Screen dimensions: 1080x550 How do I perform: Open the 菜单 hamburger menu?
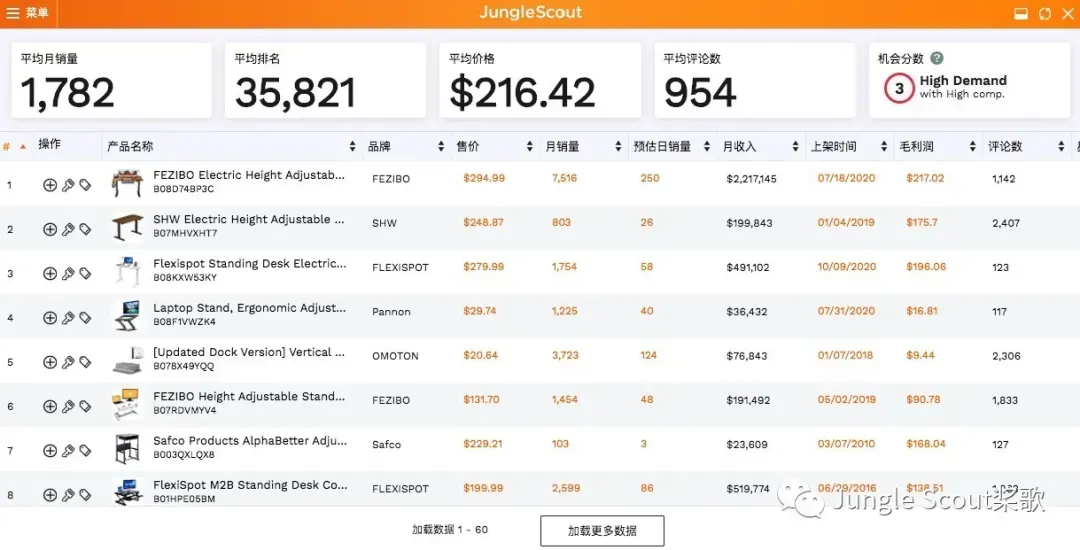28,13
